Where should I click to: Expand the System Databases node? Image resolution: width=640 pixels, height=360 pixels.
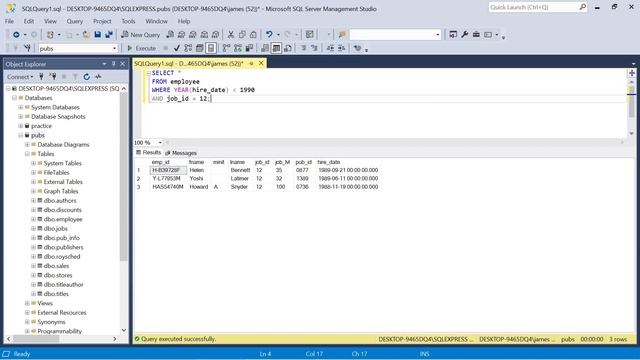(20, 107)
